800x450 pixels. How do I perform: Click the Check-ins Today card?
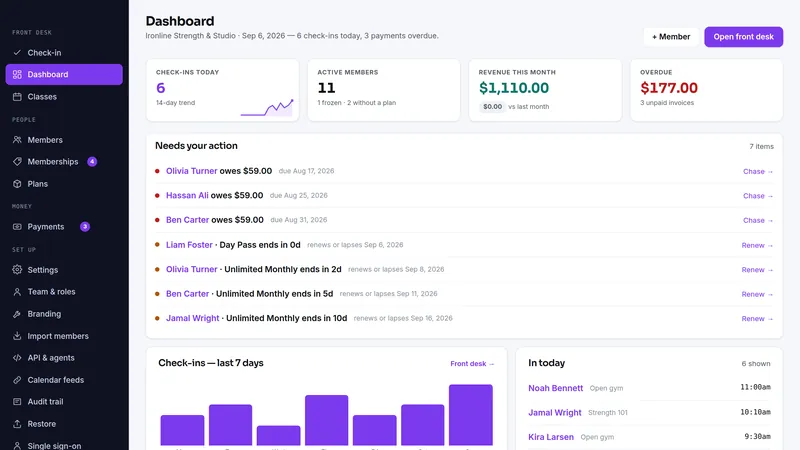(x=222, y=90)
